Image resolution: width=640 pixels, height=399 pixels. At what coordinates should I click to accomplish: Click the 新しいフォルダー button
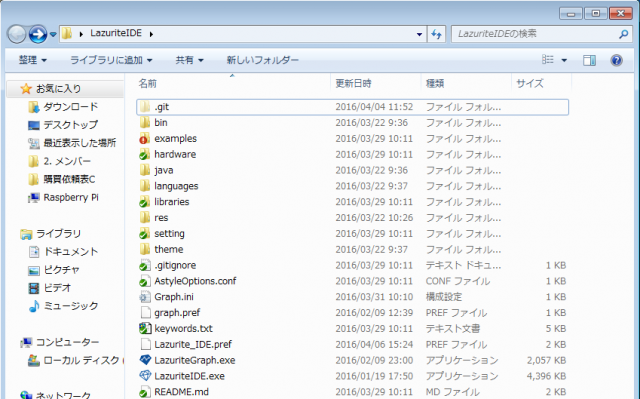tap(262, 60)
